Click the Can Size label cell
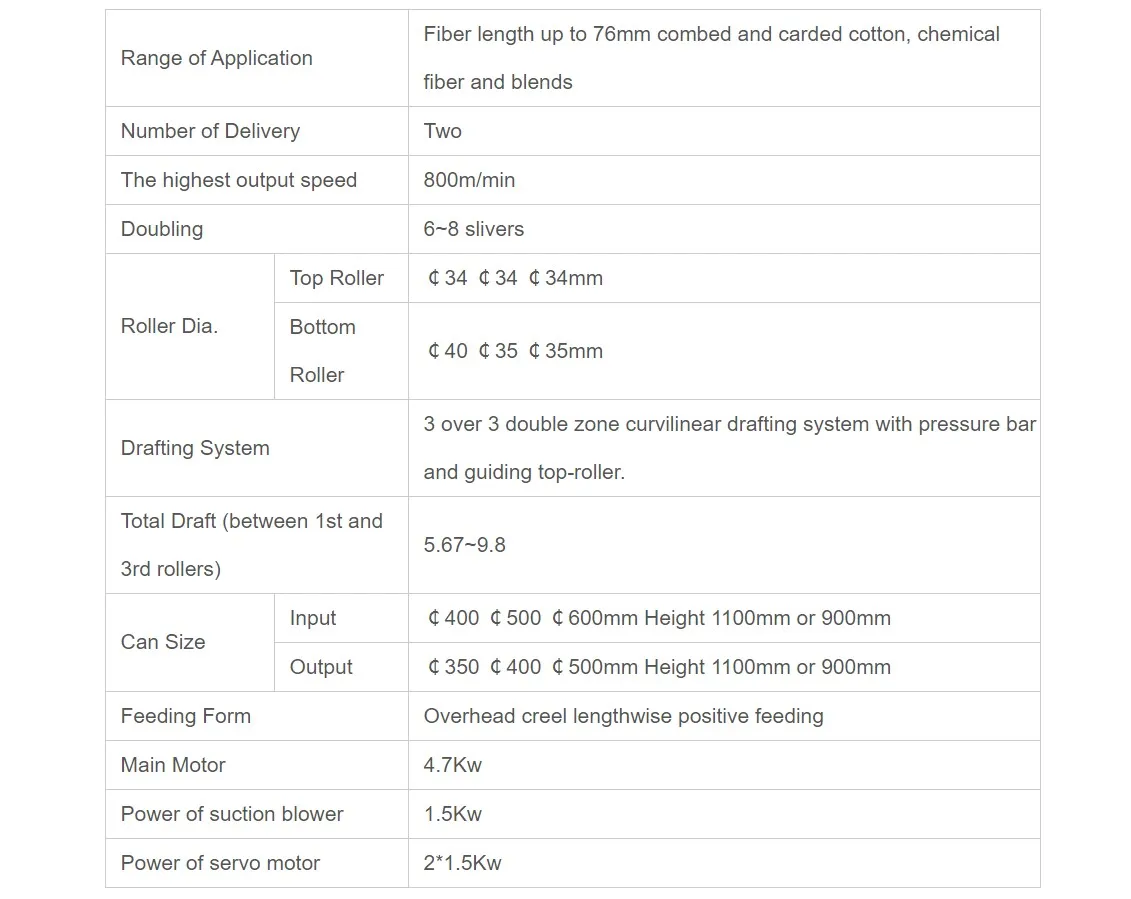 pos(163,642)
